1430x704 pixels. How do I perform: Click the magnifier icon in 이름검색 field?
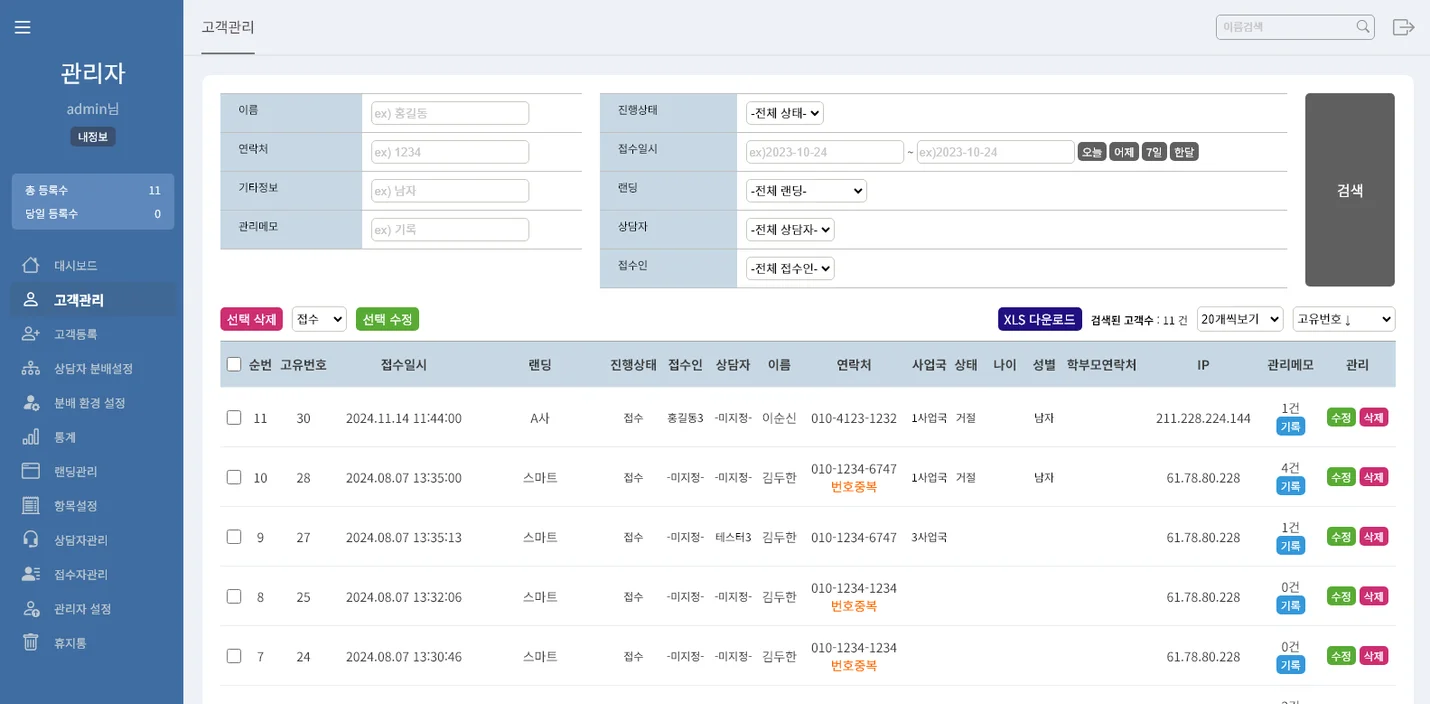[1362, 27]
